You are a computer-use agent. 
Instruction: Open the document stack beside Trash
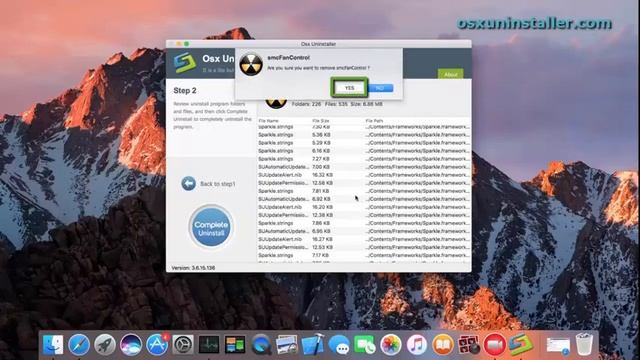pos(558,346)
